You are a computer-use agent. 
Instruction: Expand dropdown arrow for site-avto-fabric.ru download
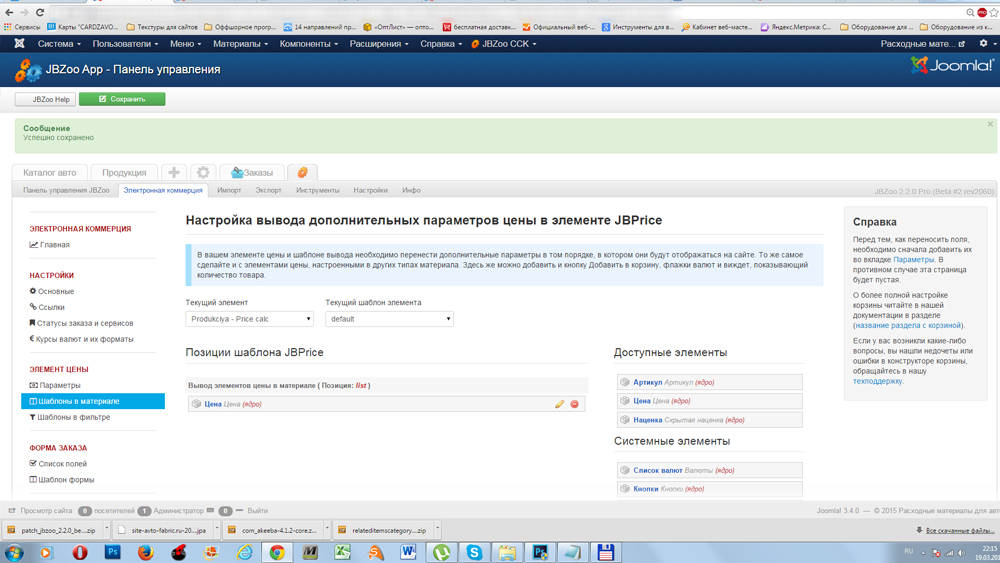coord(217,530)
